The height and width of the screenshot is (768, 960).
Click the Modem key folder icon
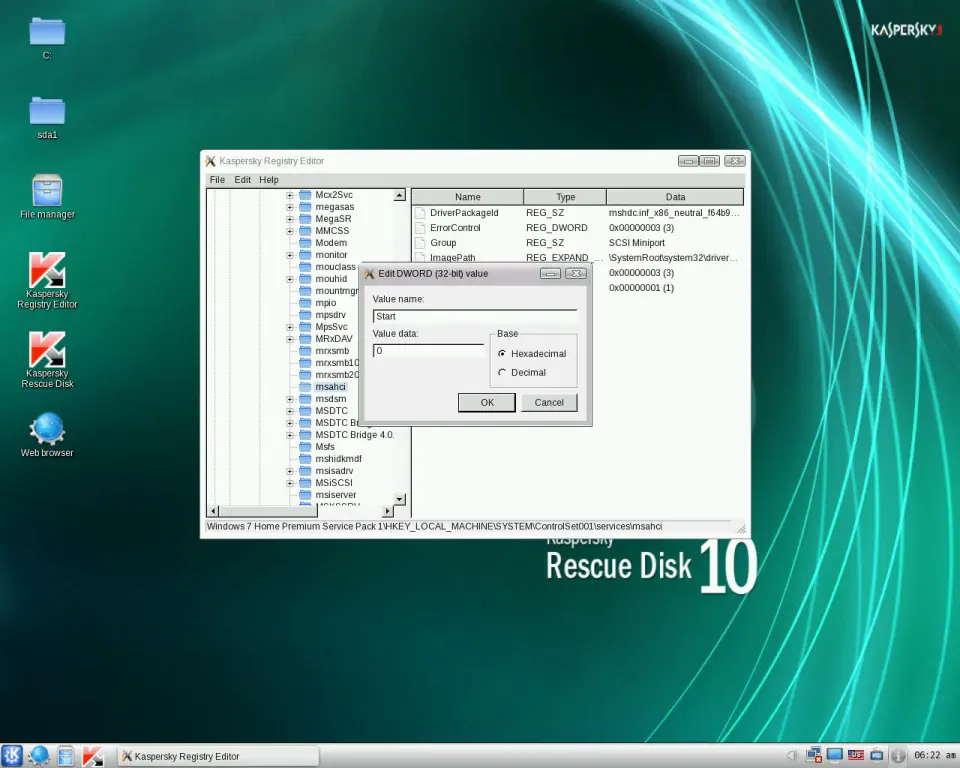pyautogui.click(x=306, y=243)
